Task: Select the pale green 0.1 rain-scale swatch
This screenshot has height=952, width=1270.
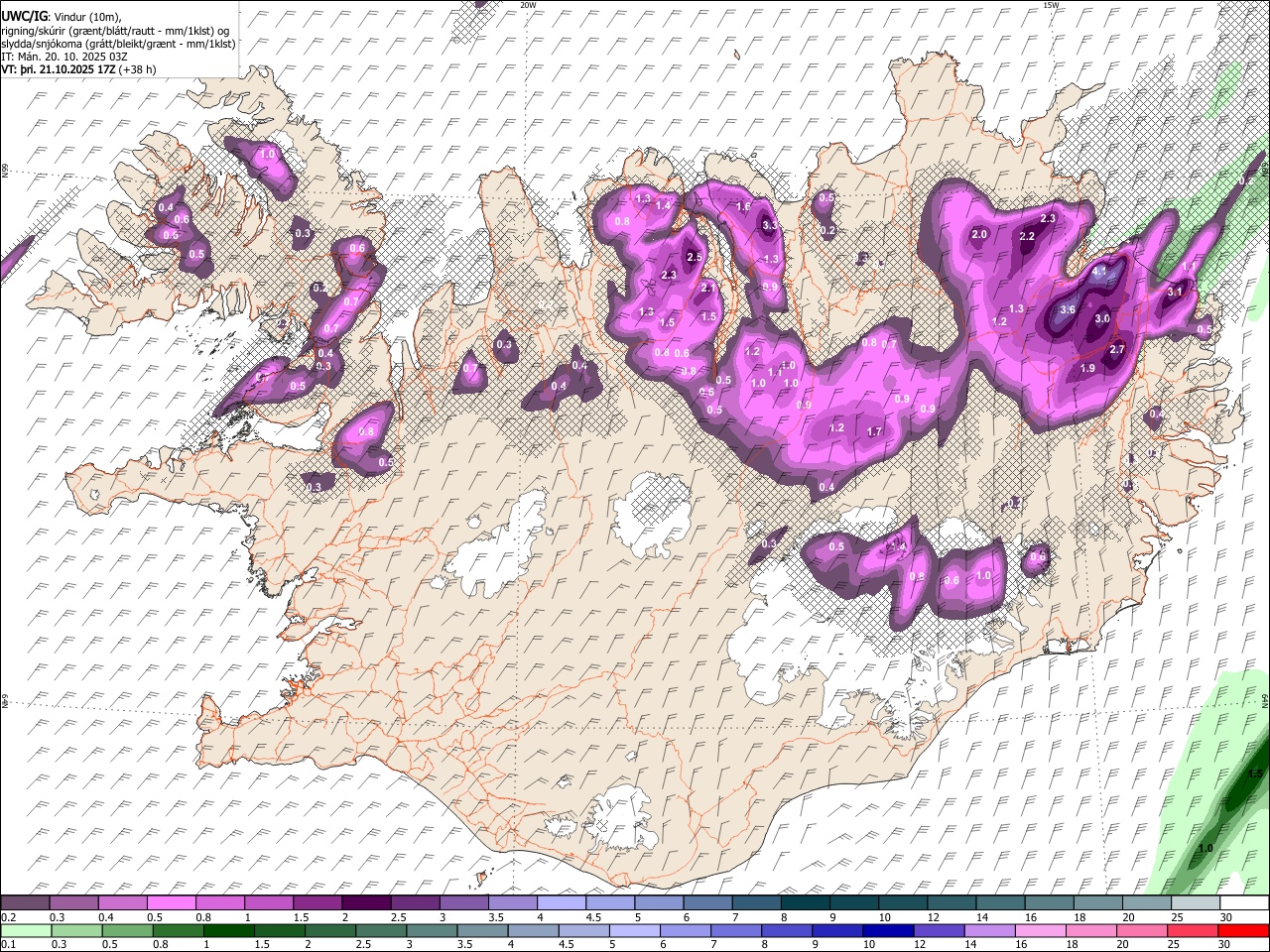Action: click(x=25, y=930)
